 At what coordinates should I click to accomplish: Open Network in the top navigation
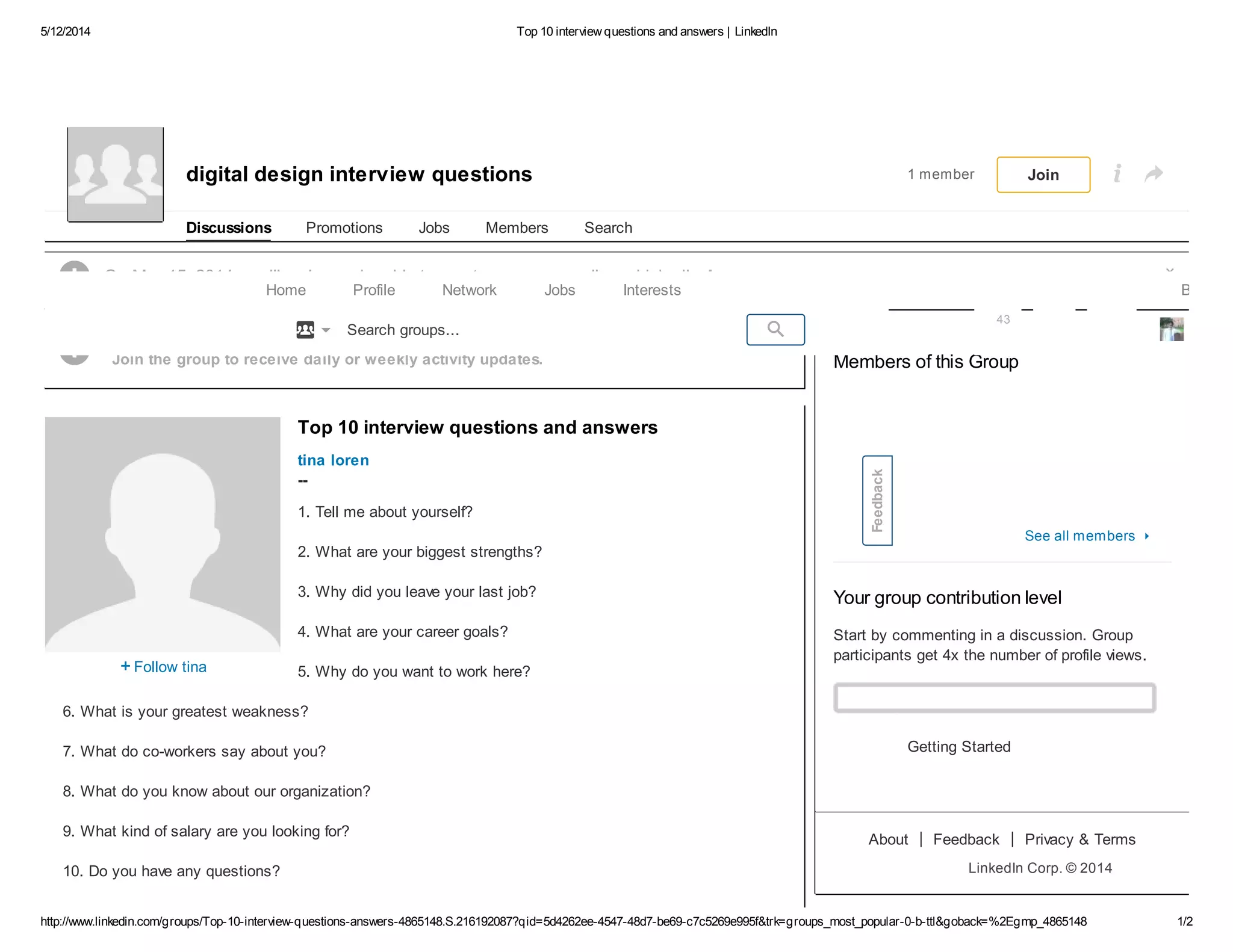(469, 290)
